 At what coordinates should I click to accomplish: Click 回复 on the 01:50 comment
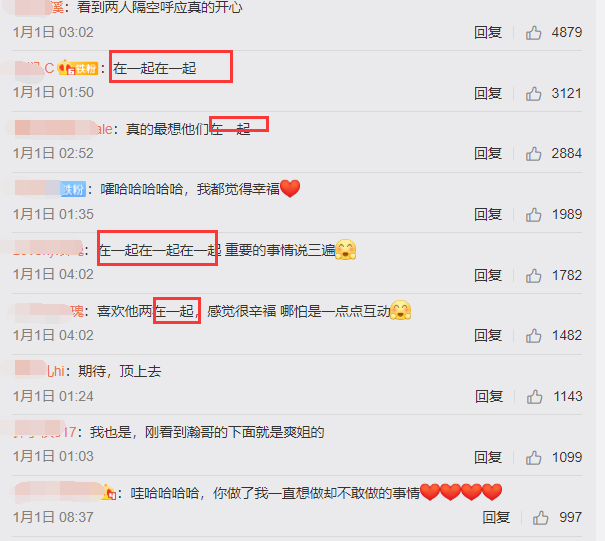tap(488, 93)
